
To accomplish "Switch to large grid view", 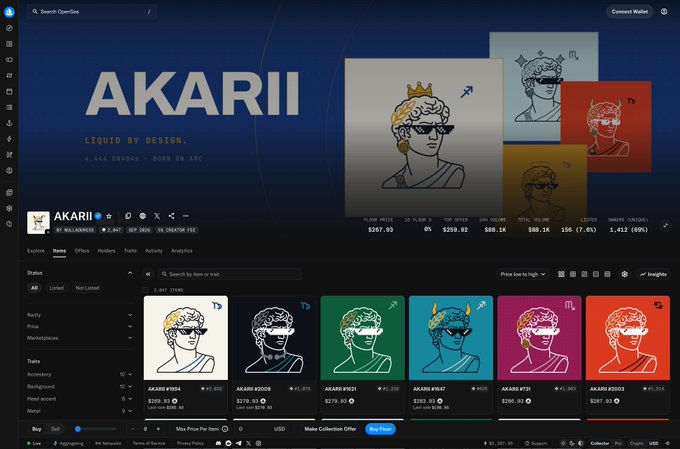I will pyautogui.click(x=561, y=274).
